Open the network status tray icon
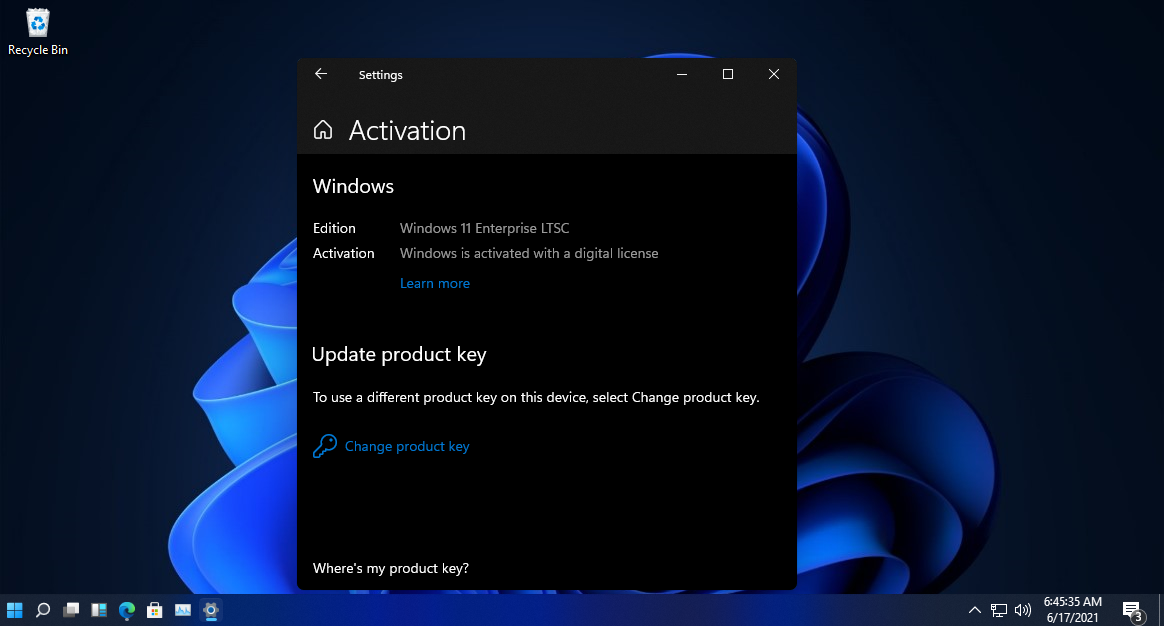This screenshot has height=626, width=1164. [x=999, y=610]
